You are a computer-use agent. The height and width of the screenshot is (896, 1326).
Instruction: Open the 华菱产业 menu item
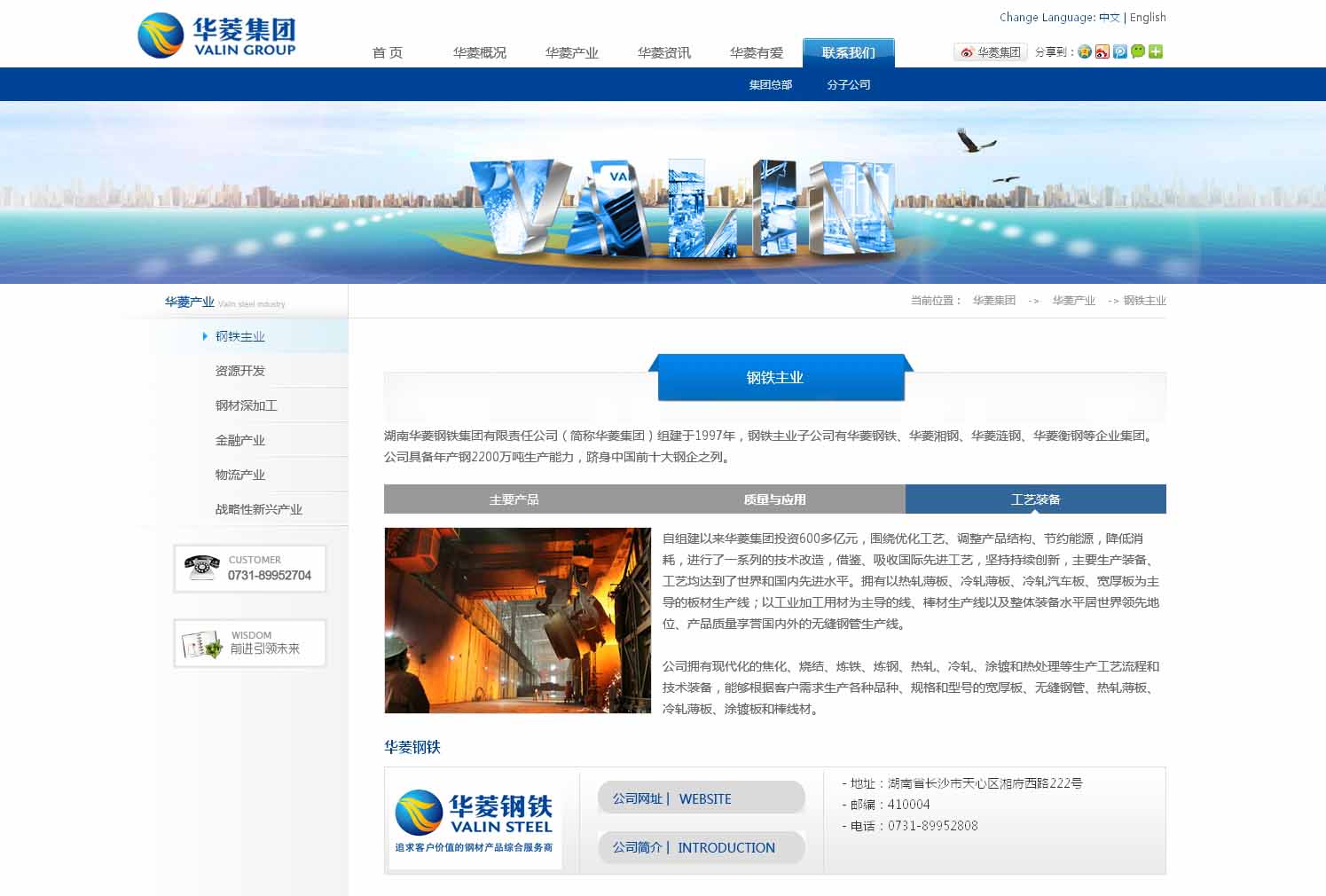point(572,52)
